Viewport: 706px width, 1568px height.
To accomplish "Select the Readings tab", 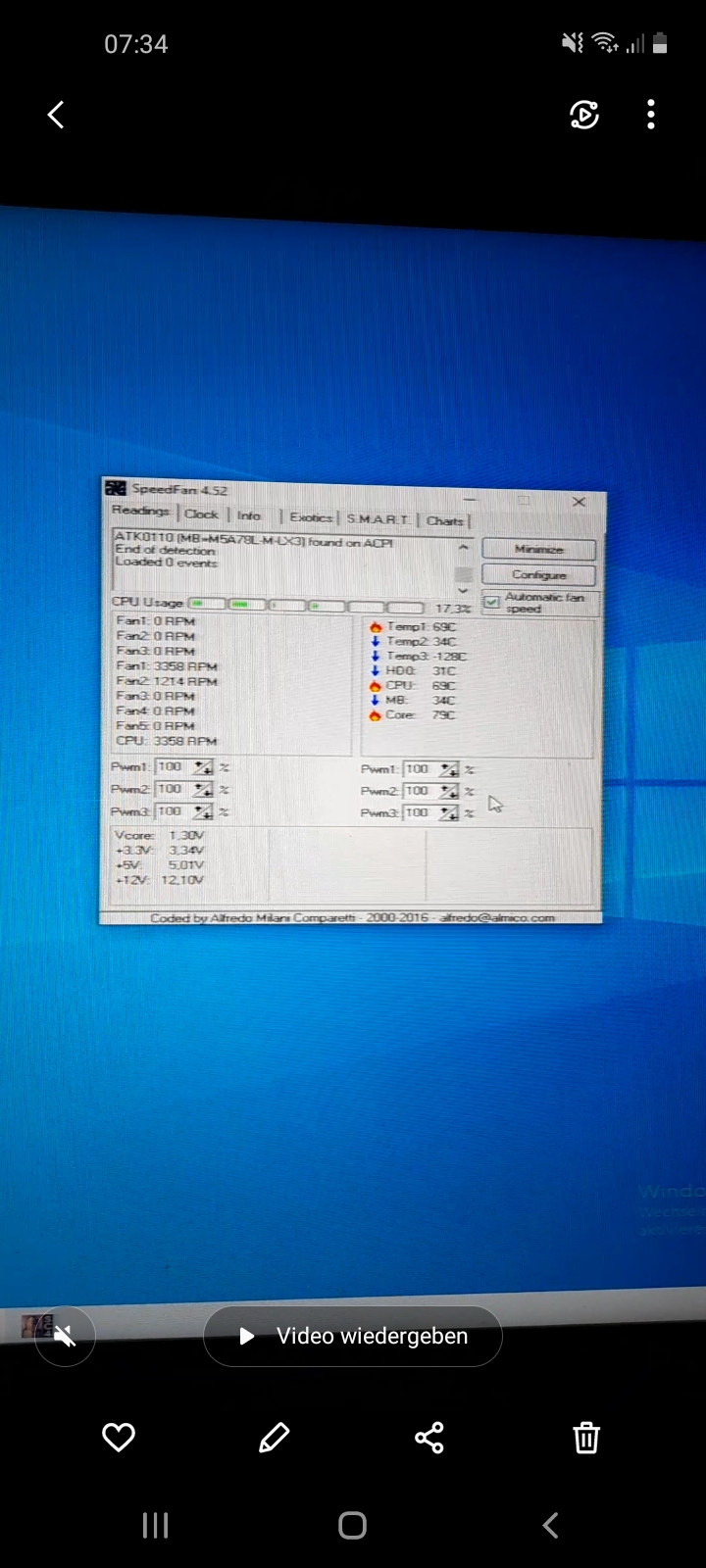I will 140,511.
